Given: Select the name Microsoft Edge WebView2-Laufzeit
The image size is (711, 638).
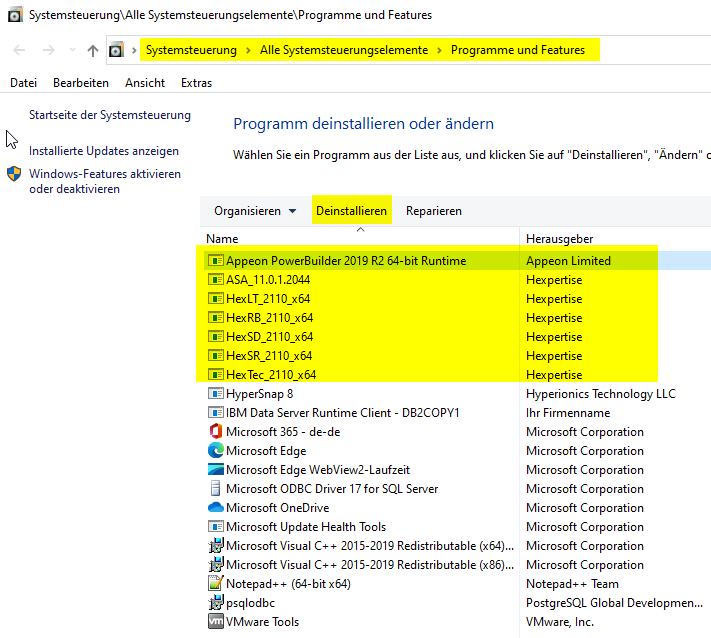Looking at the screenshot, I should coord(318,470).
